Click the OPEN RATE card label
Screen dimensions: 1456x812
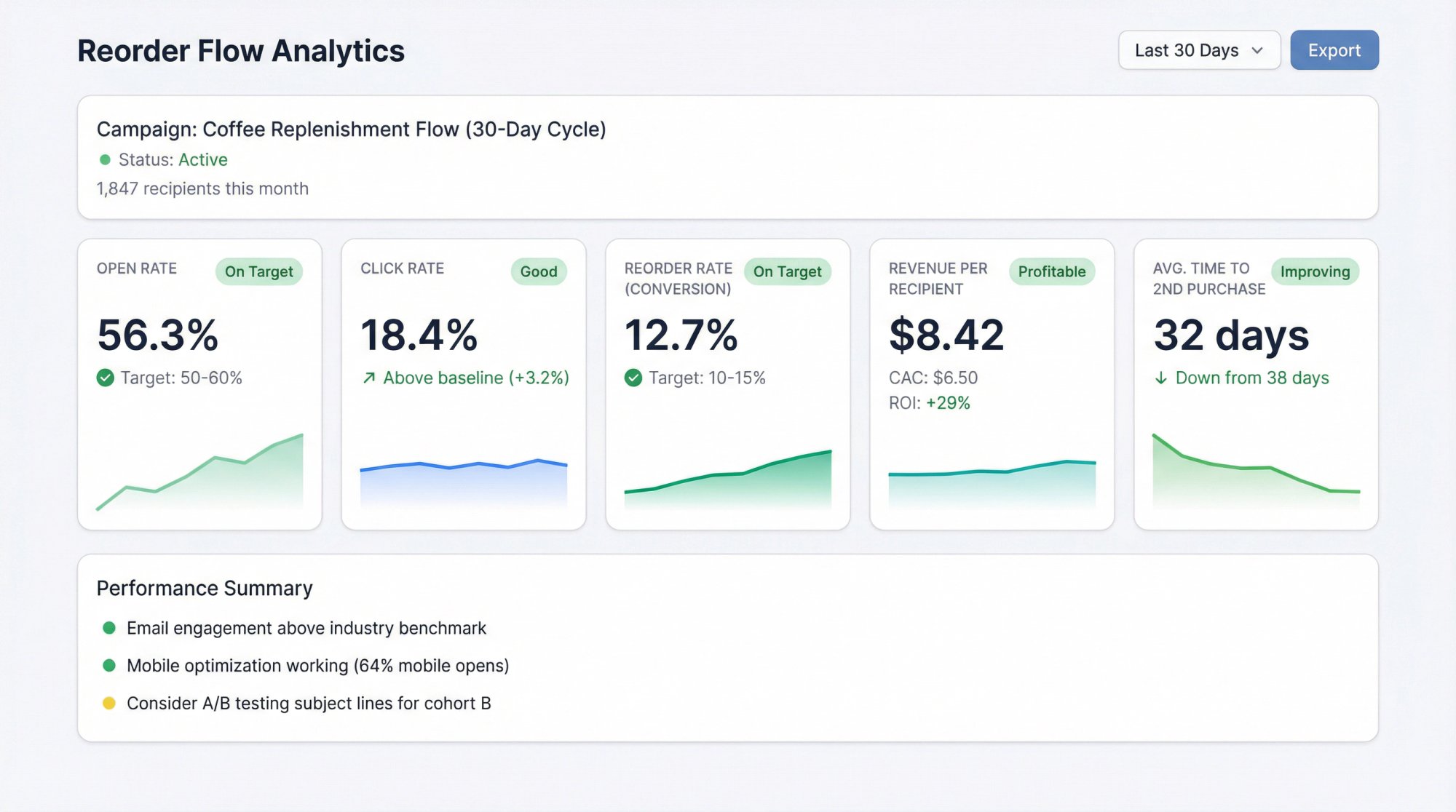[x=137, y=268]
